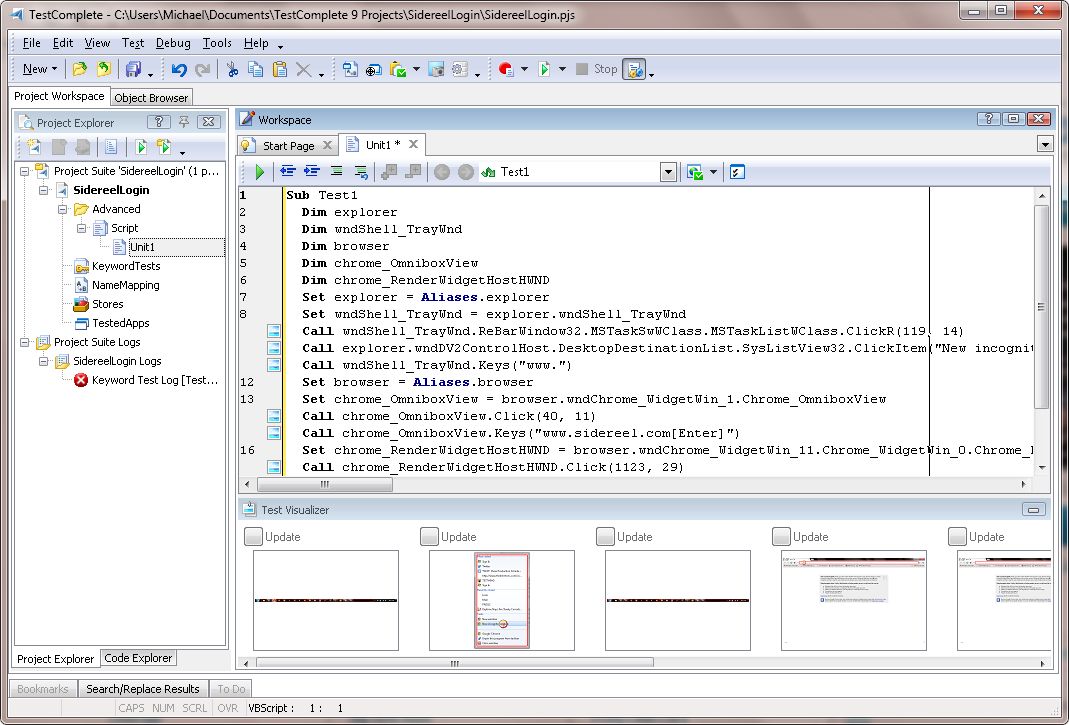This screenshot has width=1069, height=725.
Task: Click the Cut scissors icon
Action: tap(232, 69)
